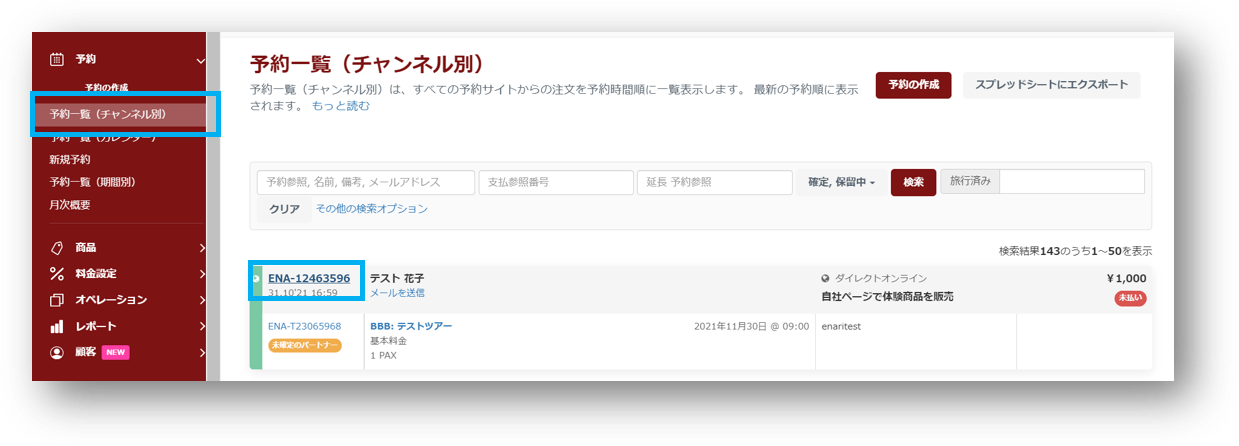The height and width of the screenshot is (446, 1239).
Task: Click the copy icon for オペレーション
Action: click(x=57, y=300)
